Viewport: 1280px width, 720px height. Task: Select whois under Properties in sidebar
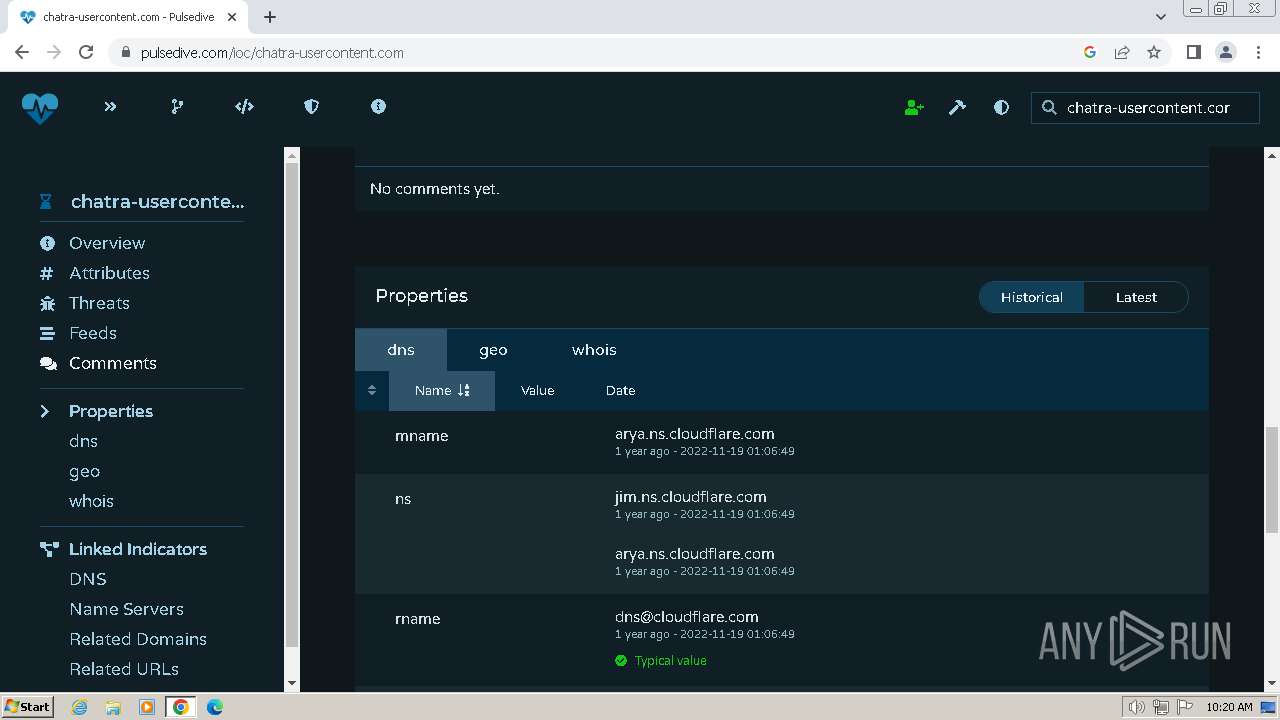click(91, 501)
